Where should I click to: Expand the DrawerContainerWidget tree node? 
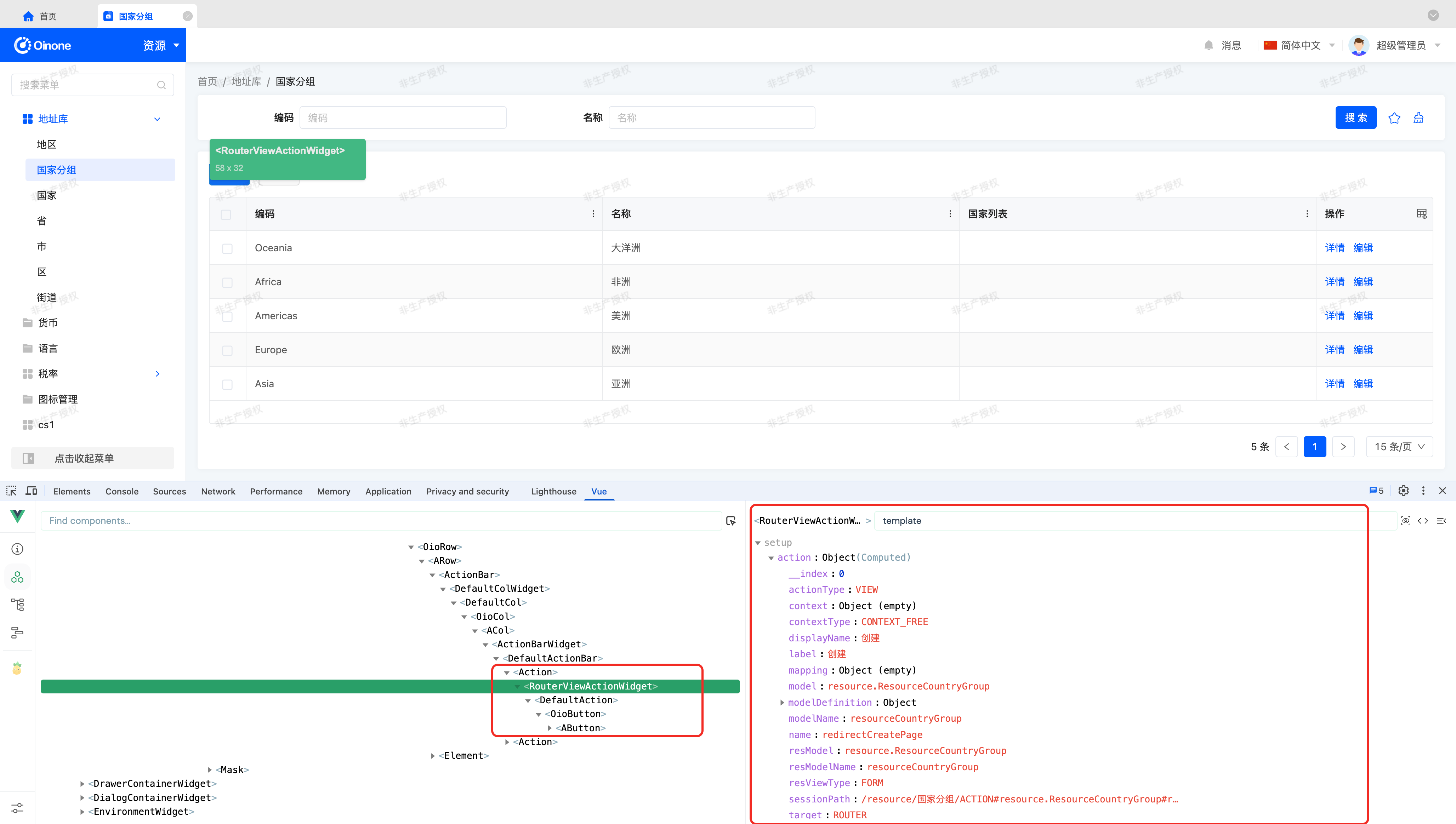click(83, 784)
